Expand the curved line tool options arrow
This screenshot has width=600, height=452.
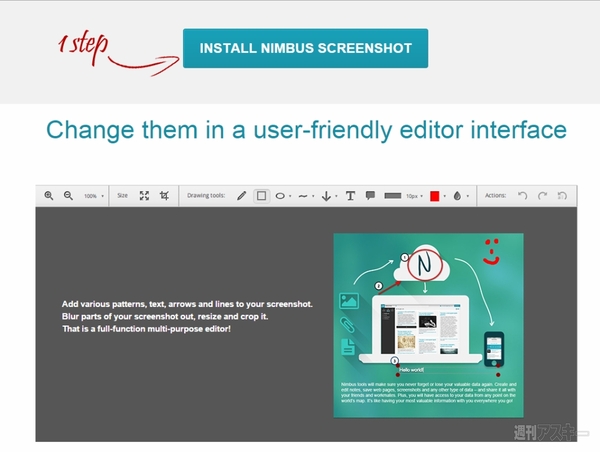313,196
